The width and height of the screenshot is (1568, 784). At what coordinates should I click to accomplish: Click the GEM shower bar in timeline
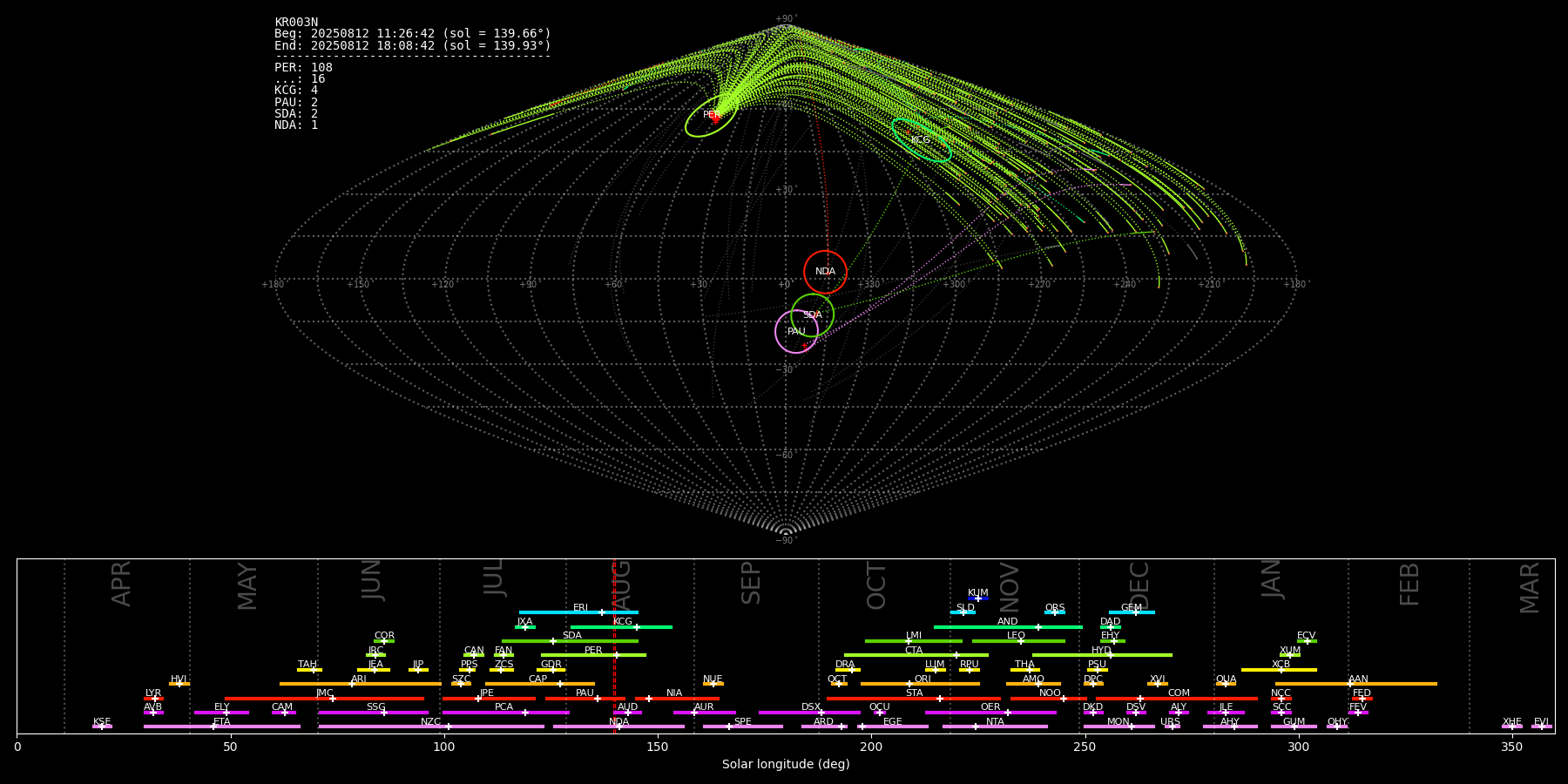1132,612
